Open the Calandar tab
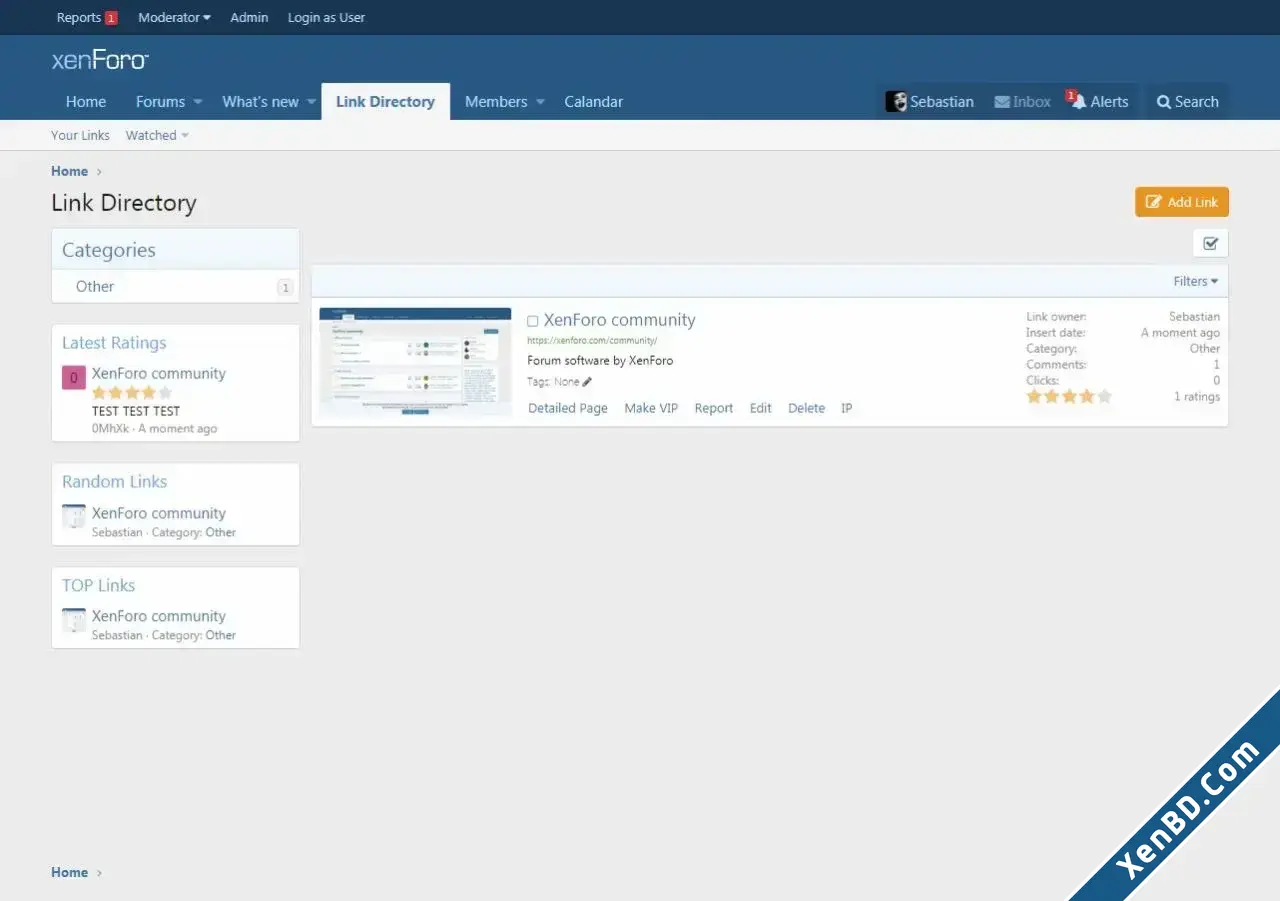This screenshot has width=1280, height=901. 593,101
